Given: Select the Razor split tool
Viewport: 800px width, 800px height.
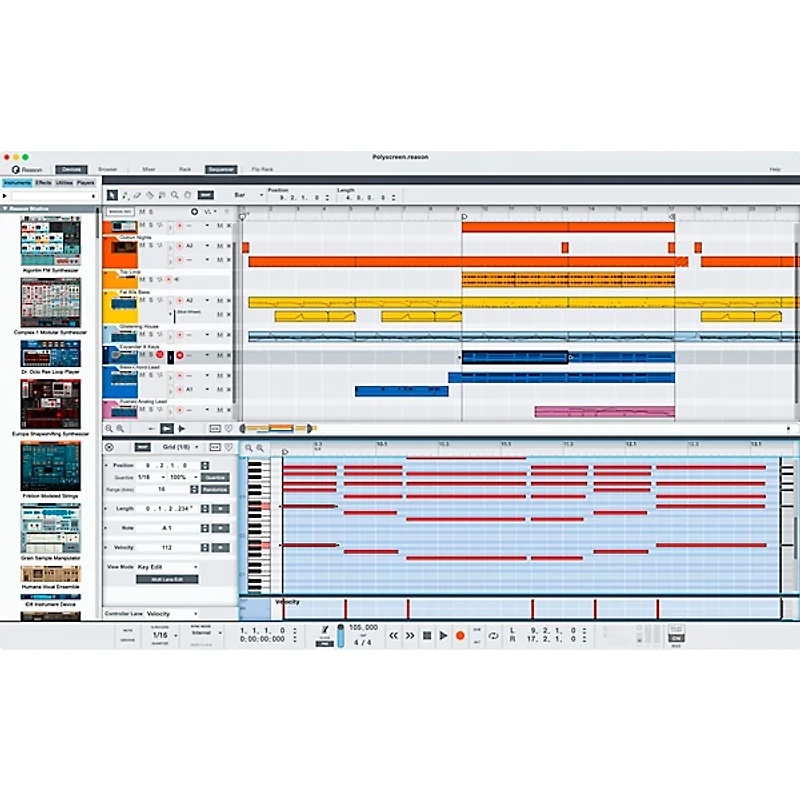Looking at the screenshot, I should pos(149,197).
